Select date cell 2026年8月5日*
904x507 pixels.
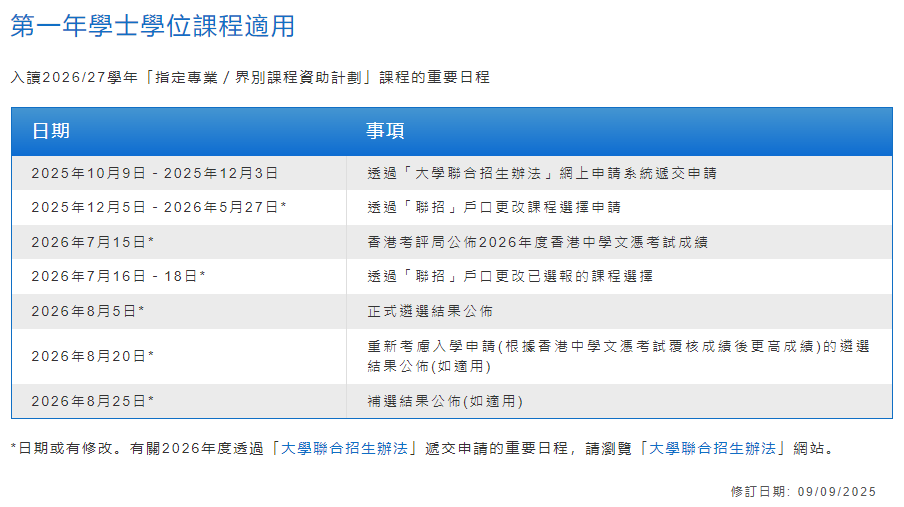click(88, 311)
